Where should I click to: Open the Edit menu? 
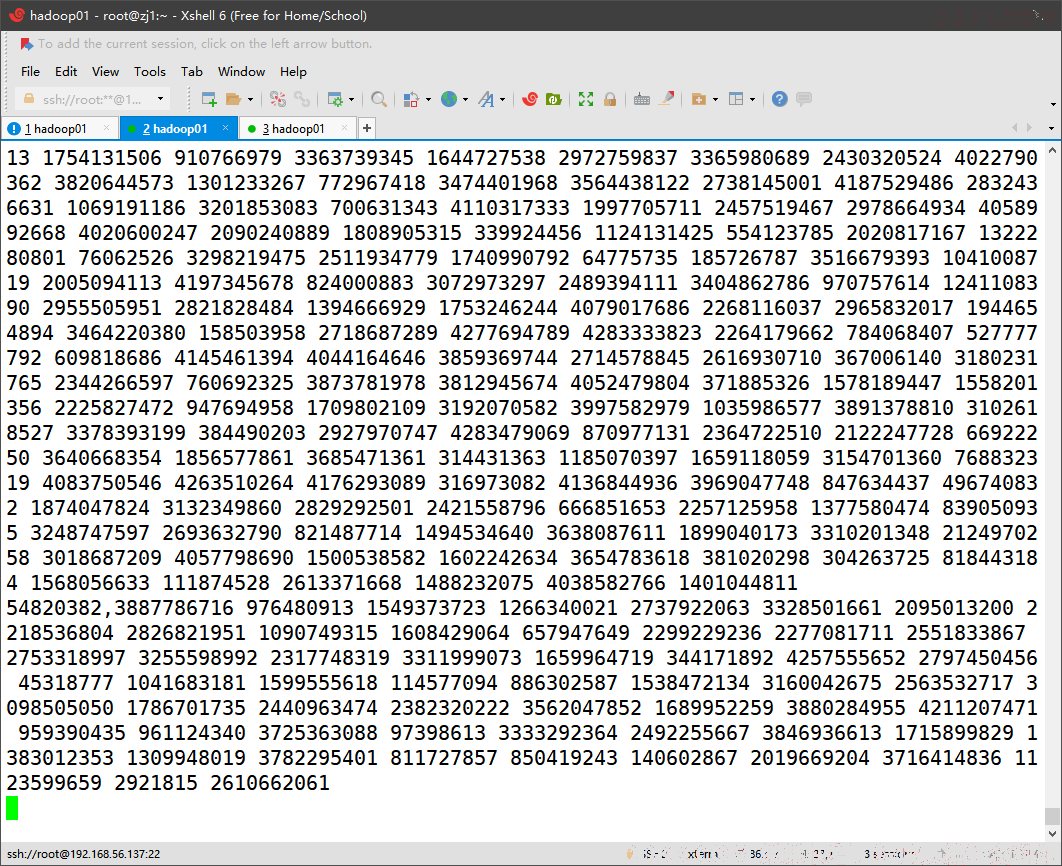coord(66,72)
